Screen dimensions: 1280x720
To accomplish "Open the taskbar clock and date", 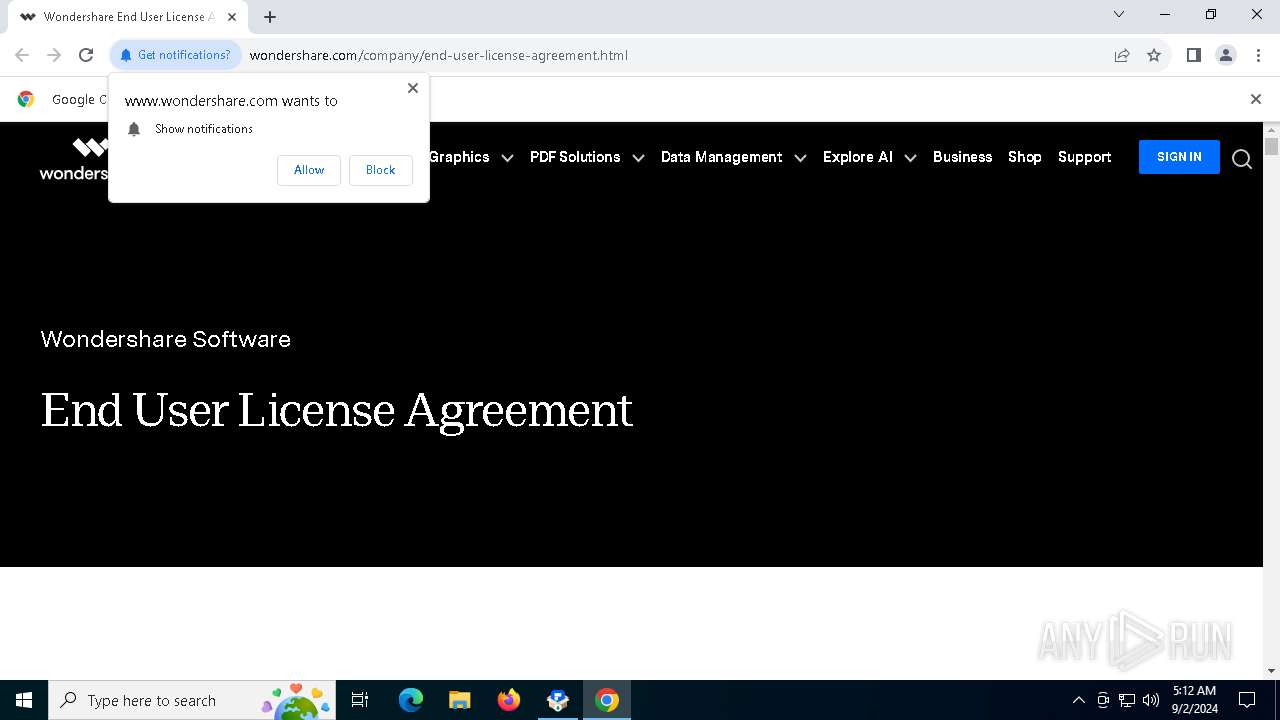I will [1194, 700].
